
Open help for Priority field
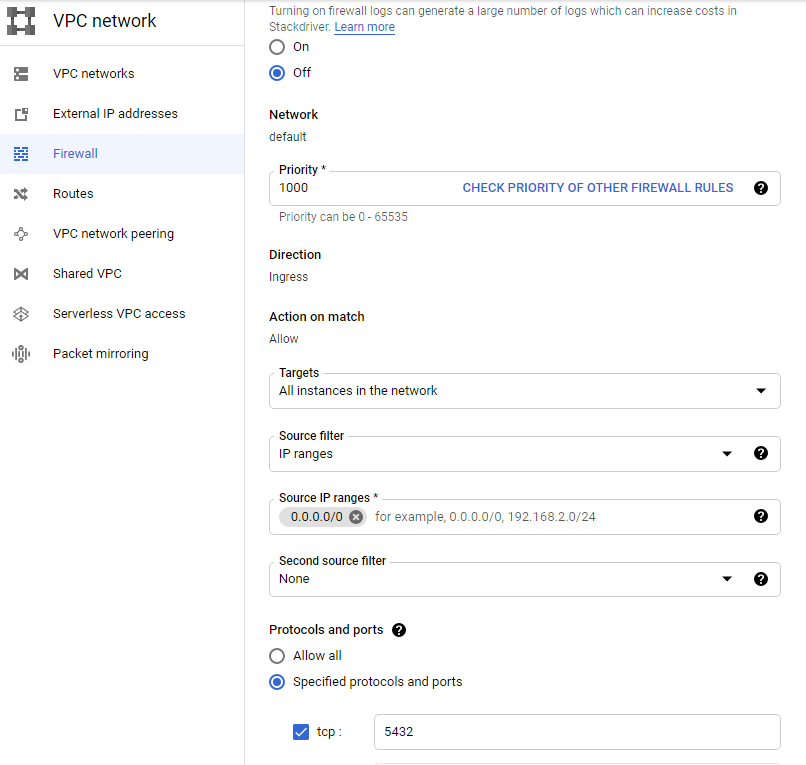760,188
